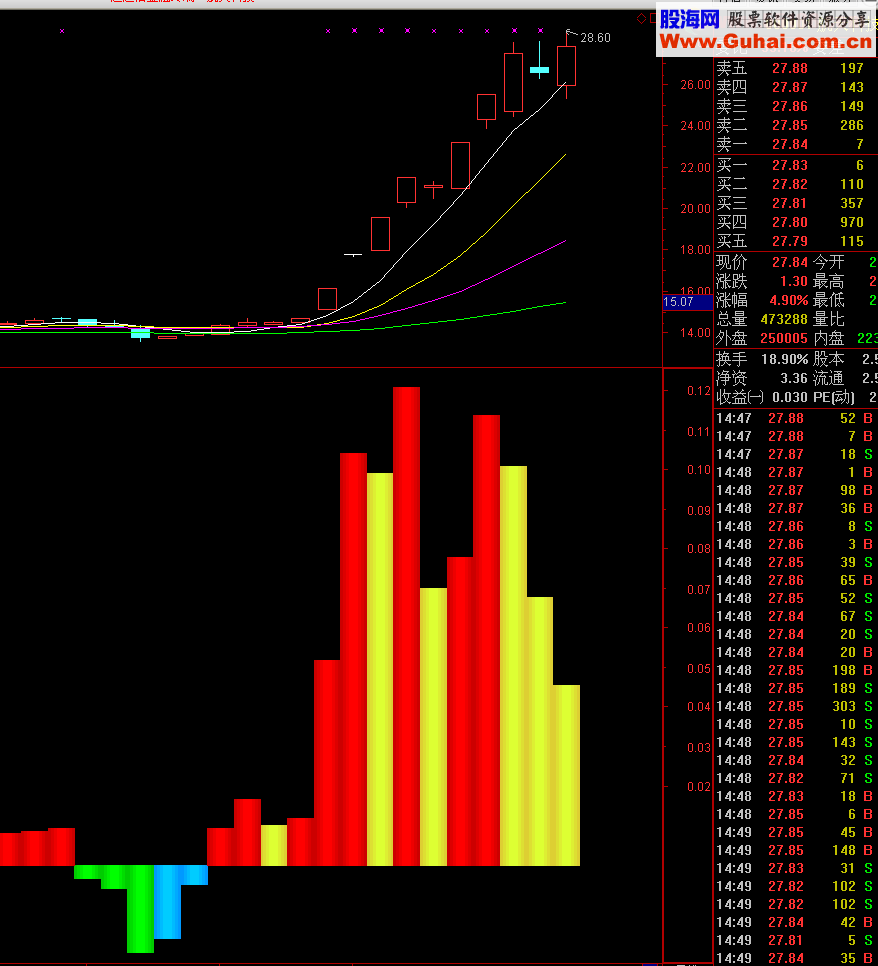The width and height of the screenshot is (878, 966).
Task: Select the 卖三 27.86 ask row
Action: 795,107
